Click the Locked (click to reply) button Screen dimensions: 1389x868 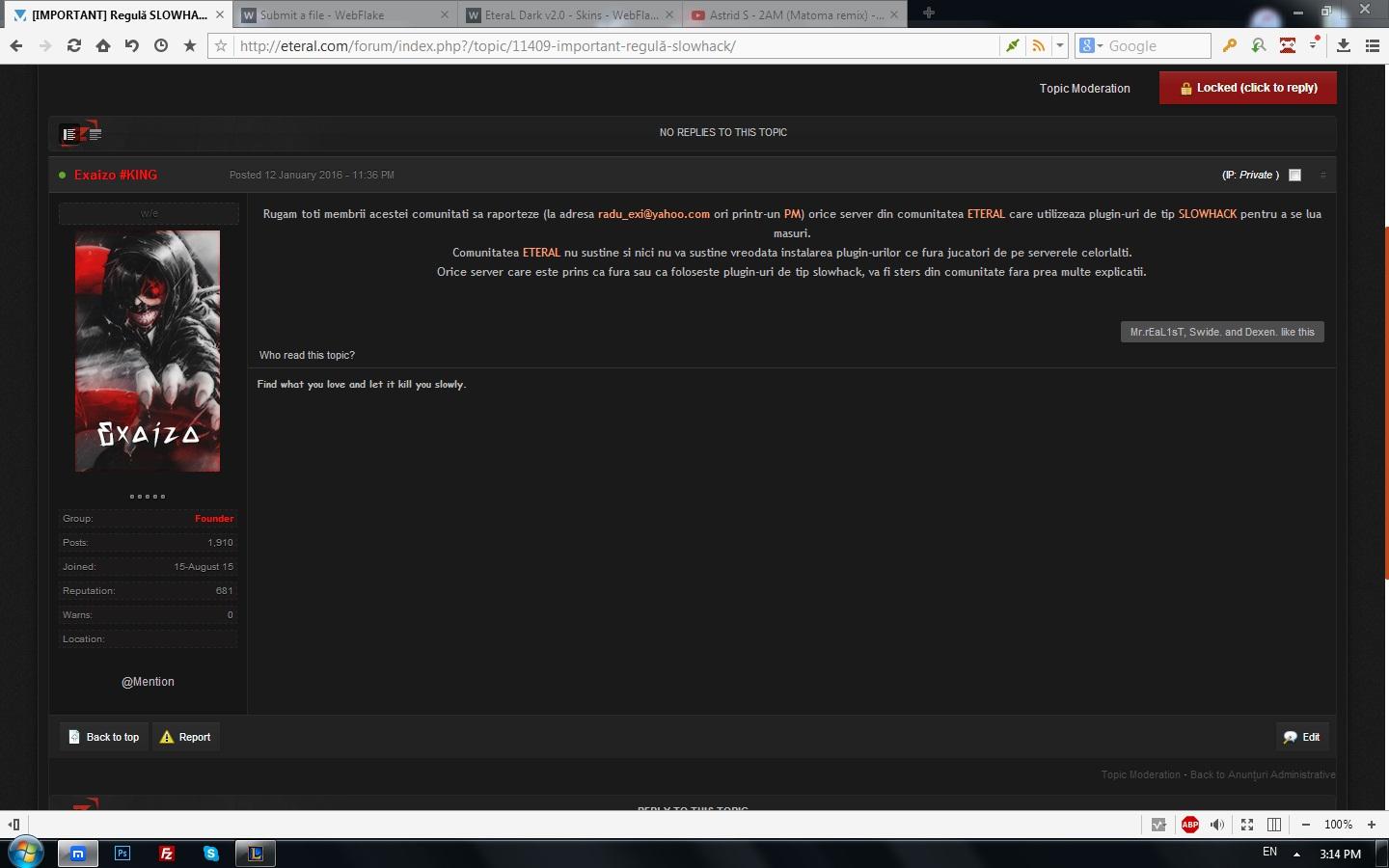coord(1247,88)
